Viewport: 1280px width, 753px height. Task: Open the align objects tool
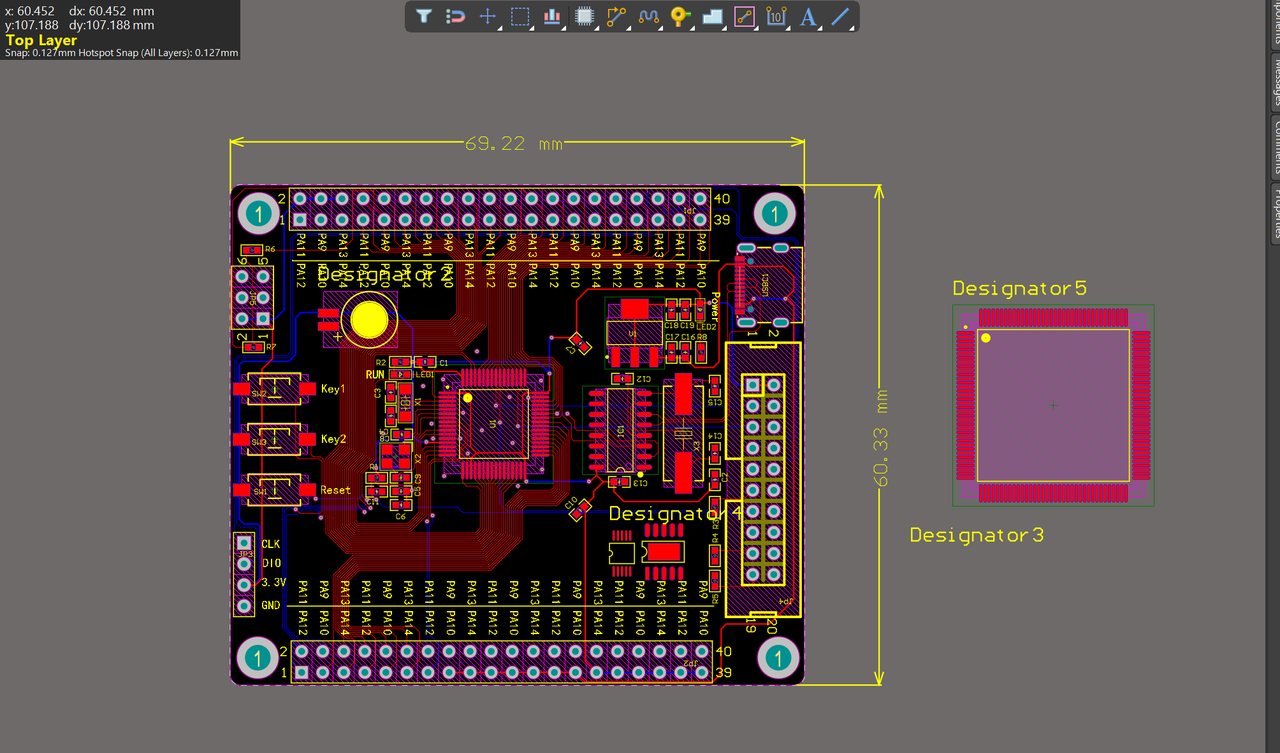[552, 16]
